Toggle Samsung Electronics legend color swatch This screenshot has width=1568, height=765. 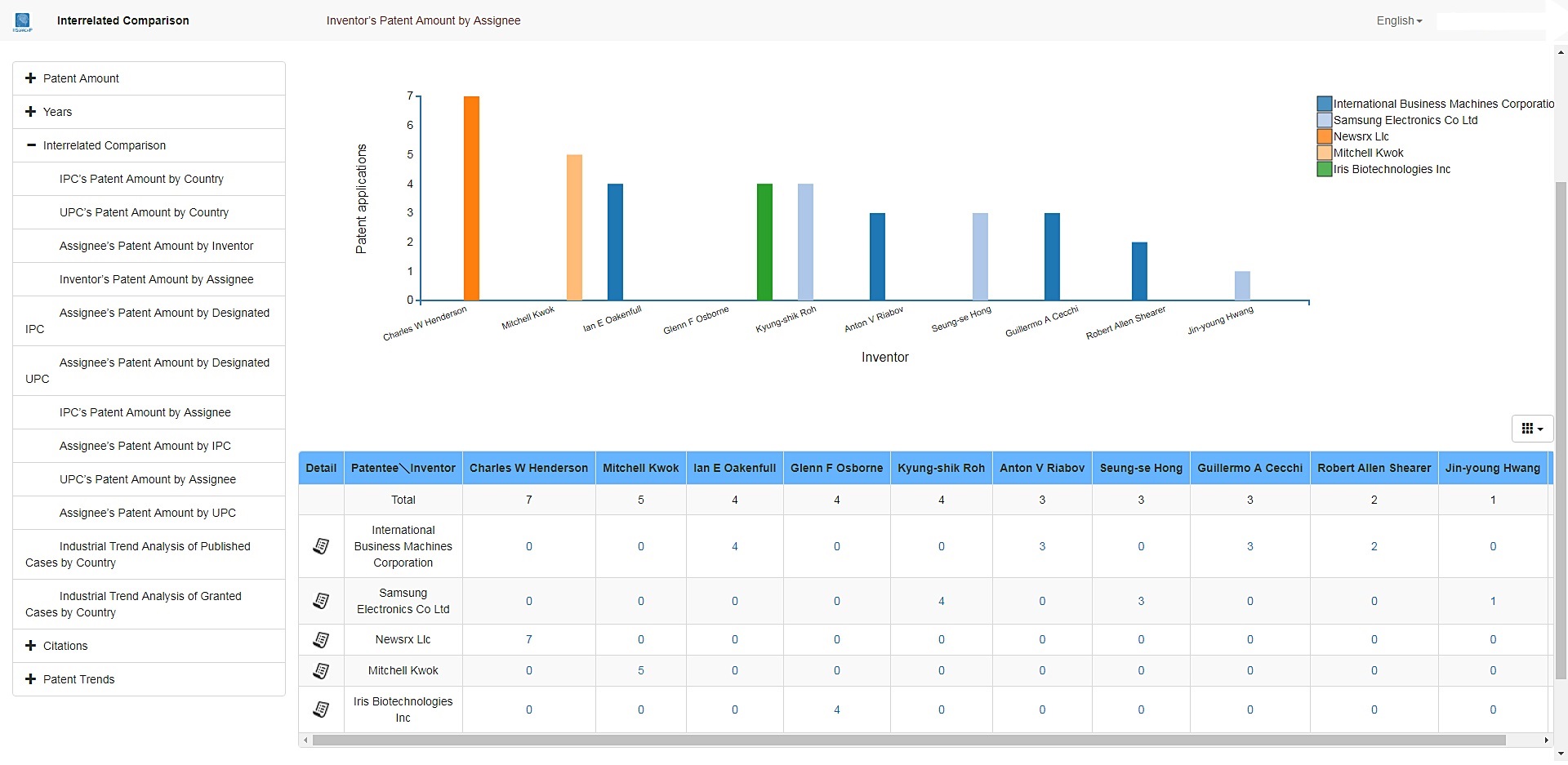click(x=1325, y=120)
